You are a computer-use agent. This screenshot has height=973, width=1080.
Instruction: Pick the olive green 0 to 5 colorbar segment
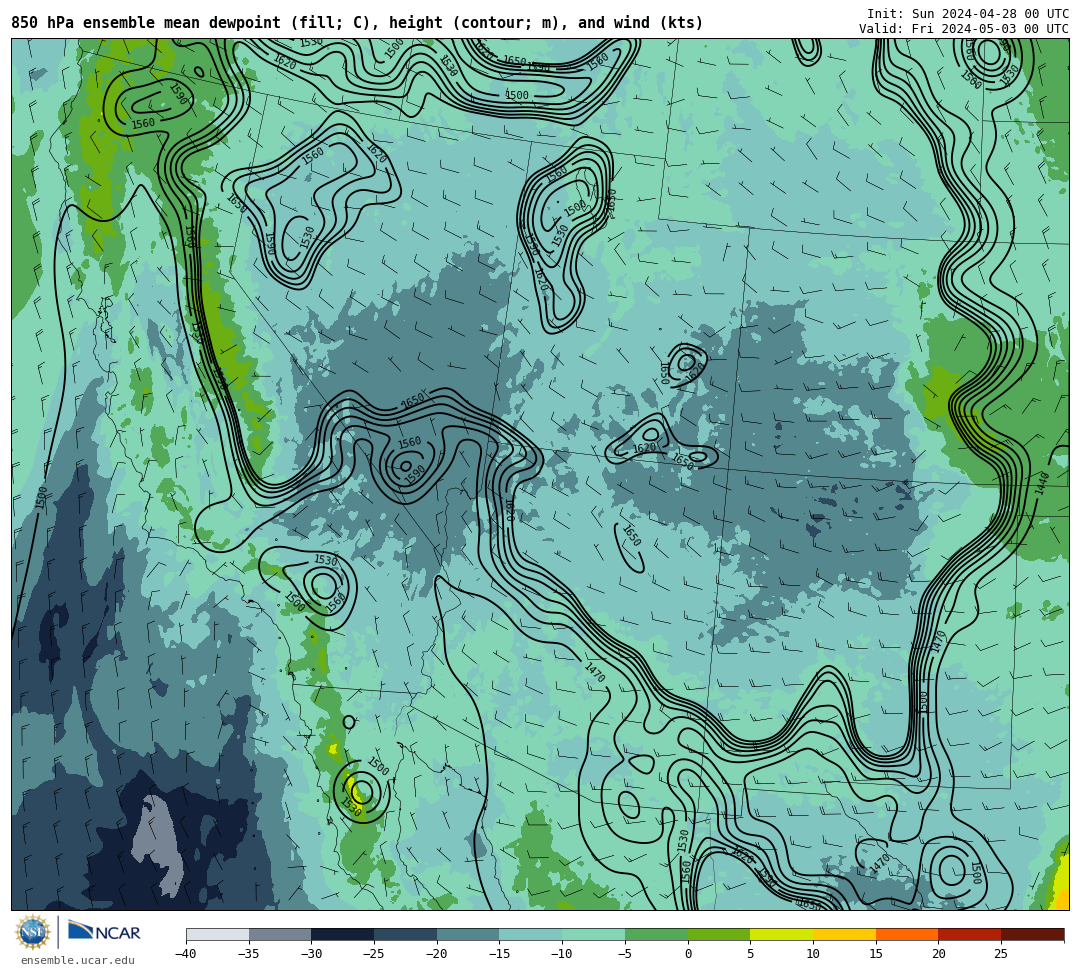(719, 934)
